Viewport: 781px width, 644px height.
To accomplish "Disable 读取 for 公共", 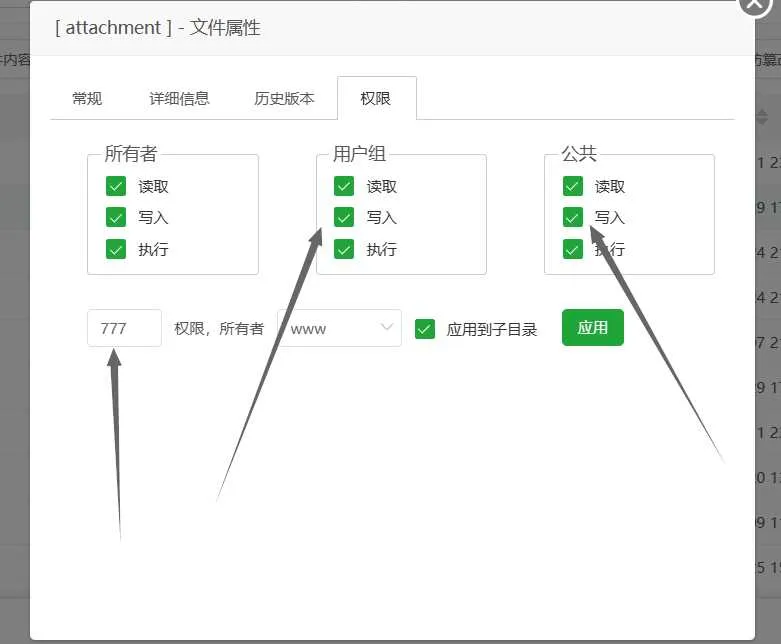I will pyautogui.click(x=573, y=186).
